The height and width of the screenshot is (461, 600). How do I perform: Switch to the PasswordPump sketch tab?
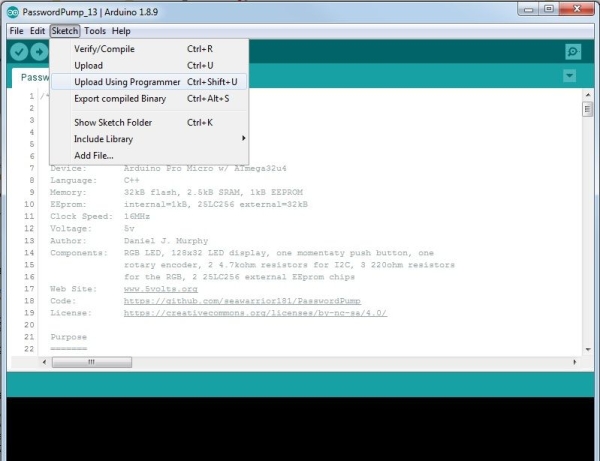[31, 78]
